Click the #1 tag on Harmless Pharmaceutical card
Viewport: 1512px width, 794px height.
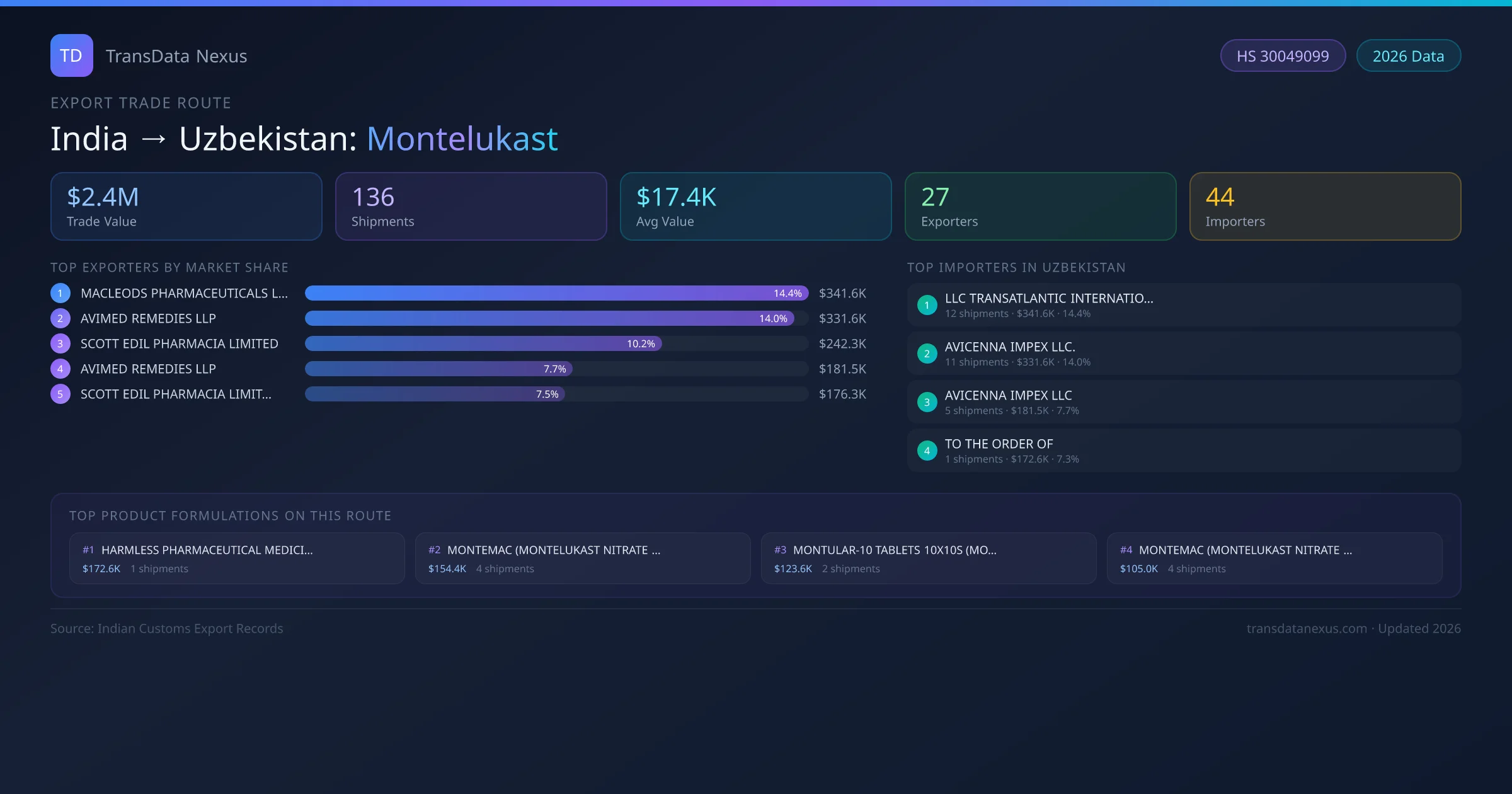click(x=88, y=550)
